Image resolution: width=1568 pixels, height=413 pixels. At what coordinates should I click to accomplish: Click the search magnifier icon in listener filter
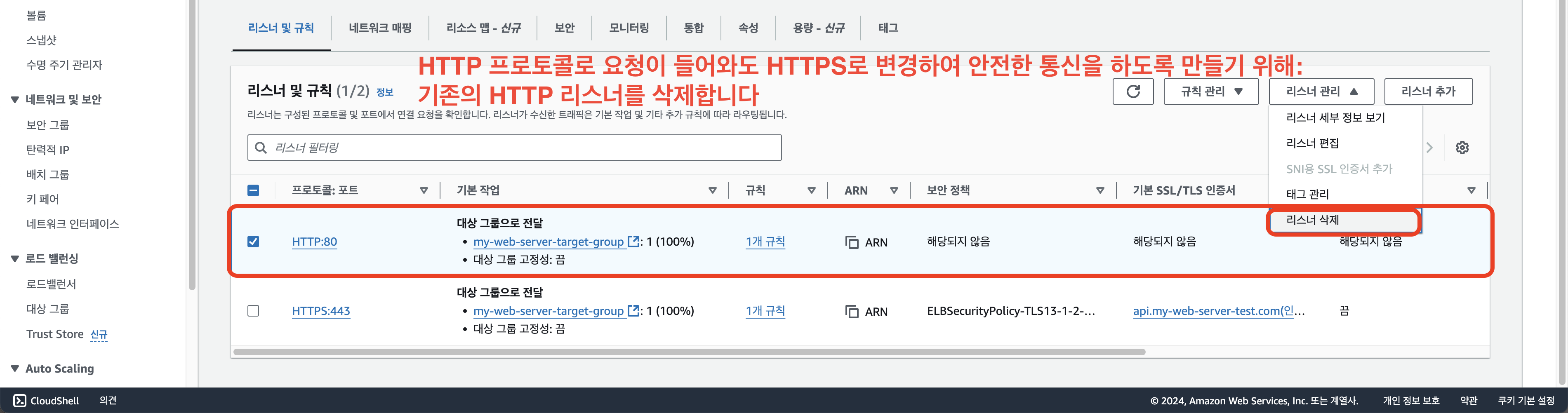(261, 148)
